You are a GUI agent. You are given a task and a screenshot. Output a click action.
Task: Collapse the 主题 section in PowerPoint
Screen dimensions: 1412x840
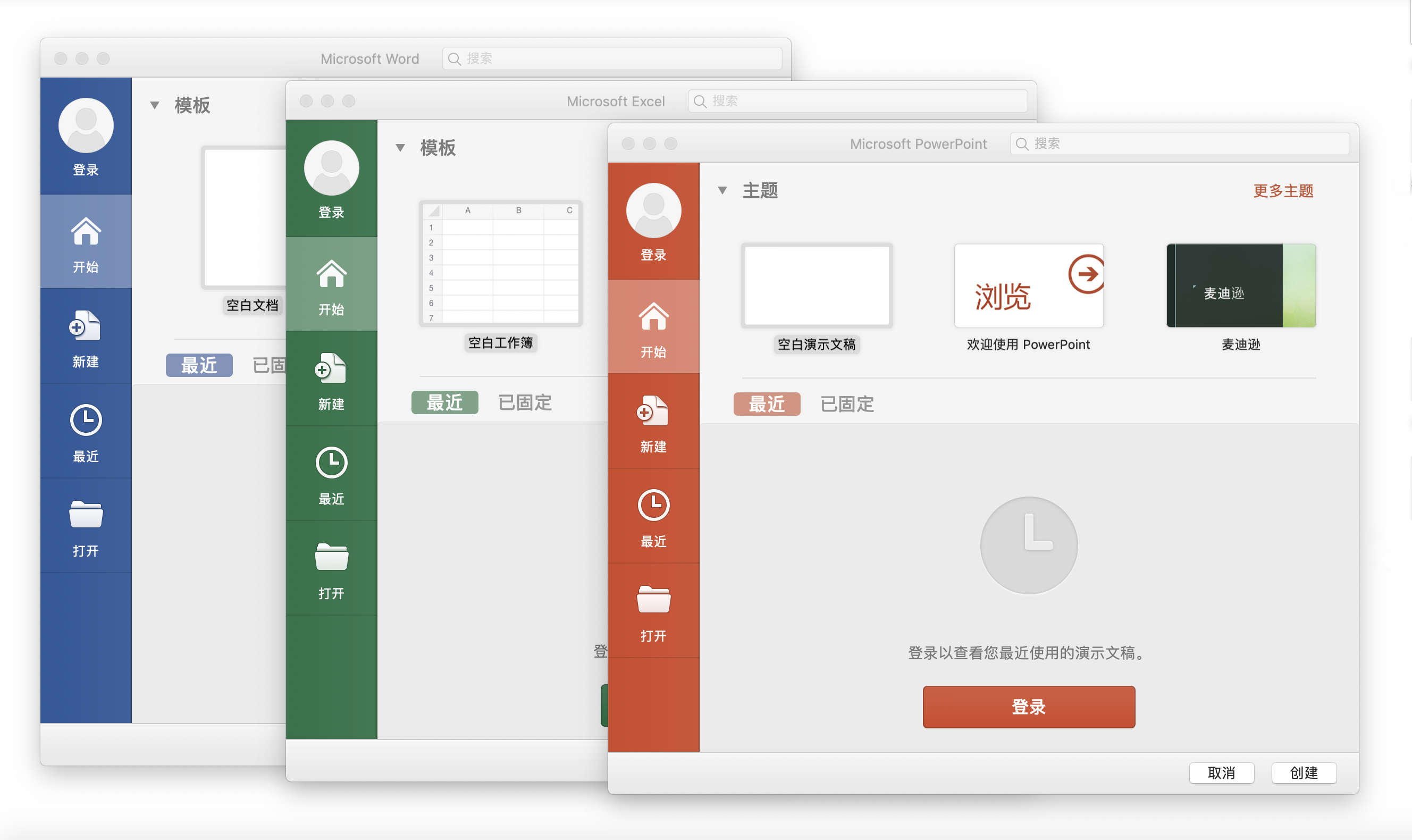tap(722, 190)
